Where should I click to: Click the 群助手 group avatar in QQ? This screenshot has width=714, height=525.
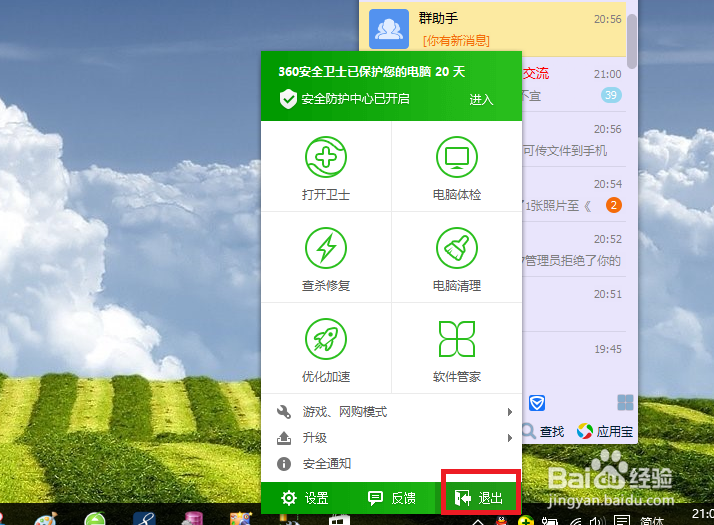(x=388, y=29)
